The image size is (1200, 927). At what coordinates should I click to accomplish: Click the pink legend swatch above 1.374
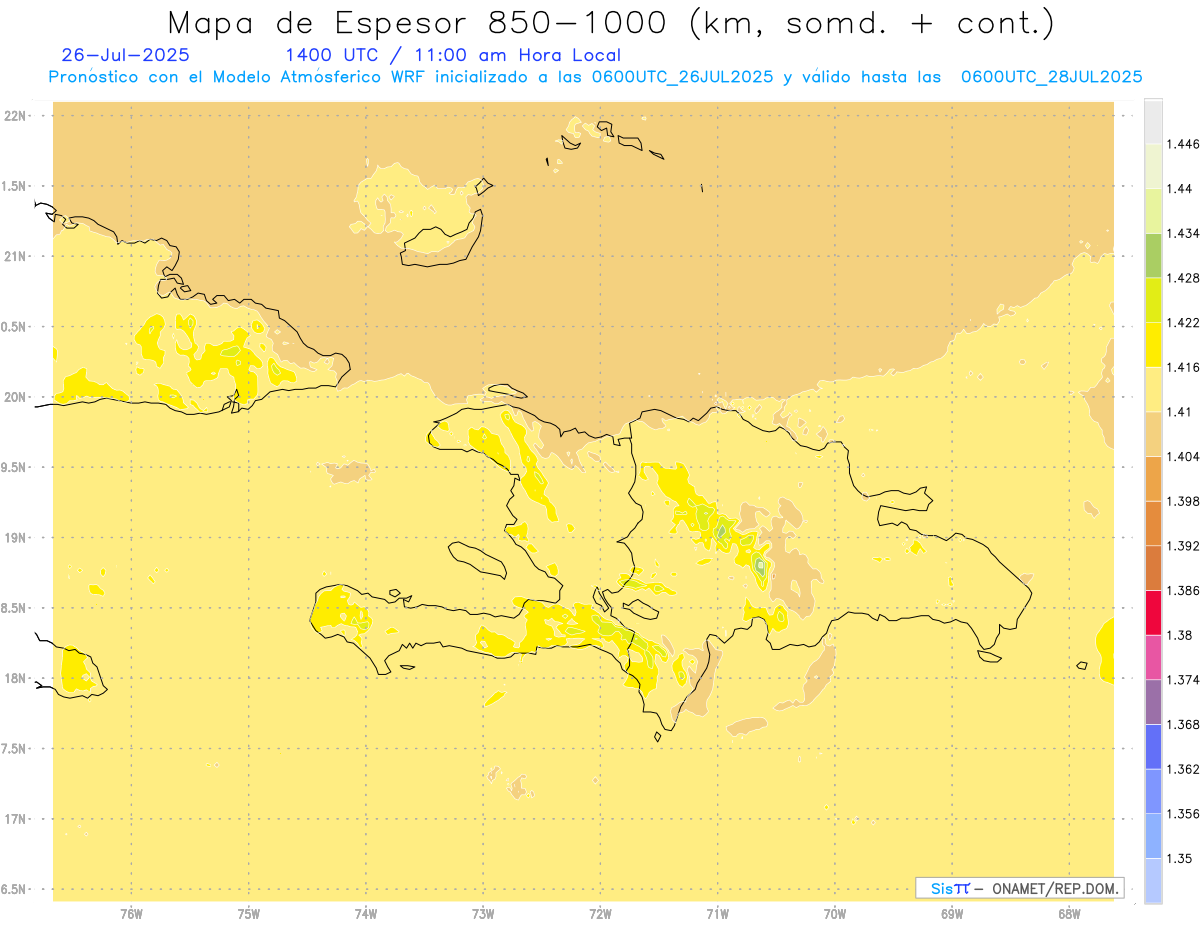(x=1153, y=657)
